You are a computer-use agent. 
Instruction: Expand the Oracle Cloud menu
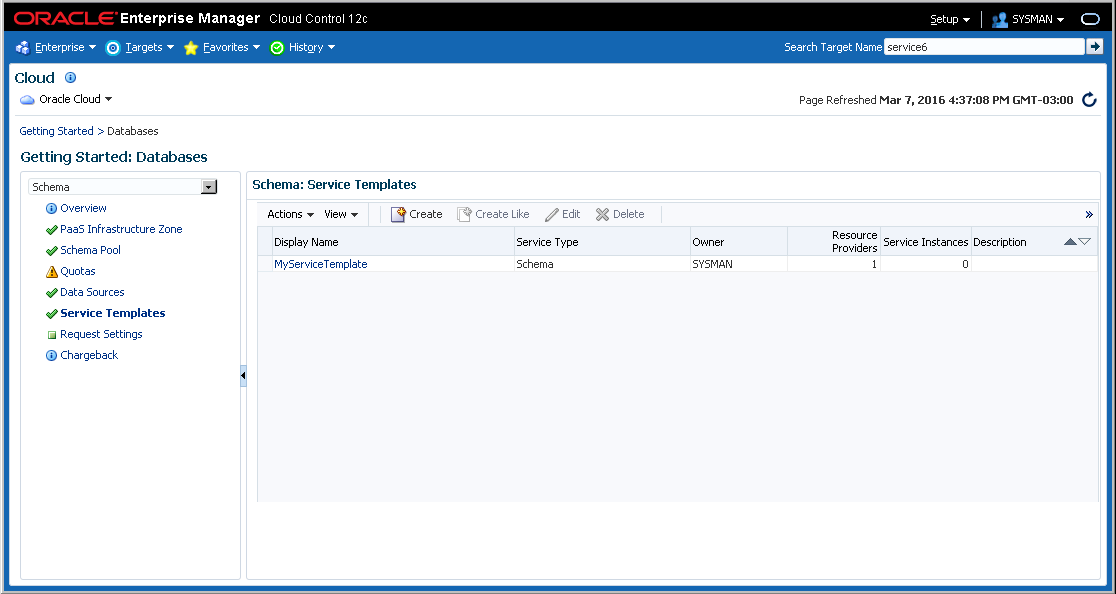(76, 100)
